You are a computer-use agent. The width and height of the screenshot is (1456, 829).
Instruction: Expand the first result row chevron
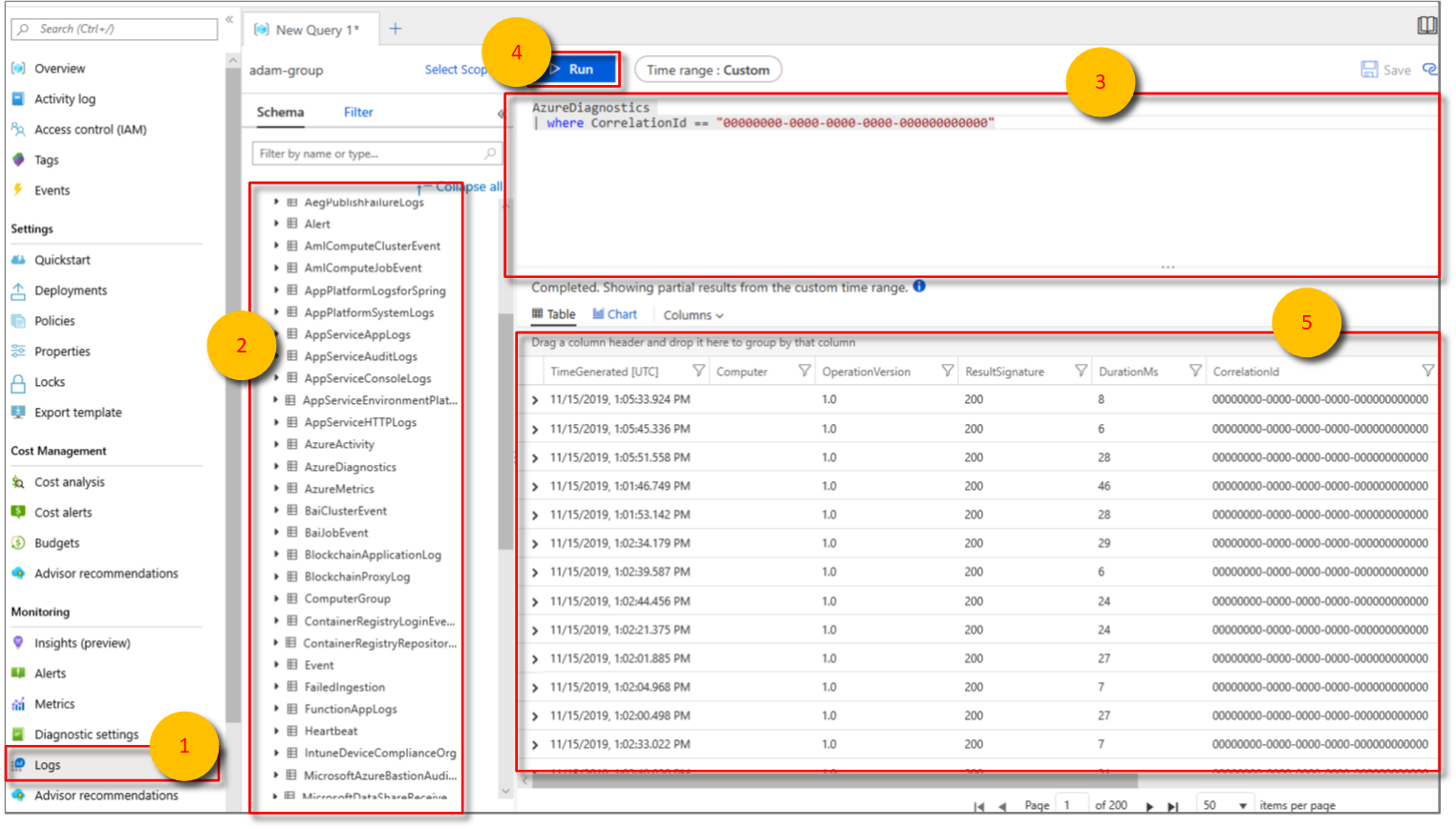(535, 400)
